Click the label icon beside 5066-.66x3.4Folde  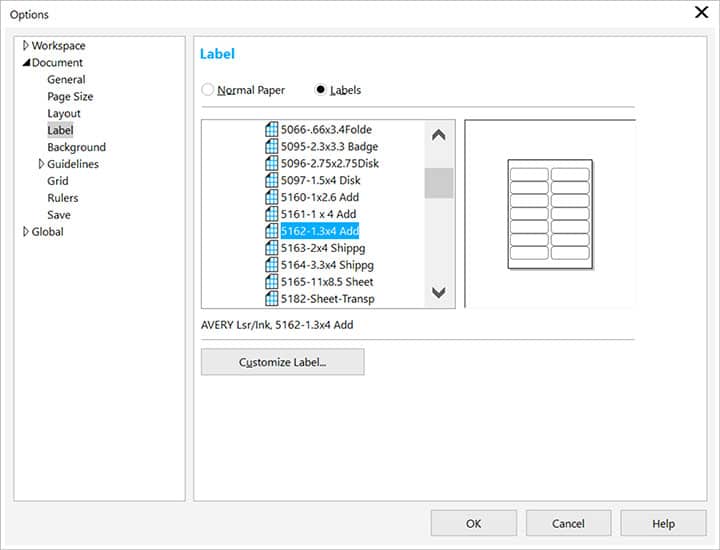coord(271,129)
